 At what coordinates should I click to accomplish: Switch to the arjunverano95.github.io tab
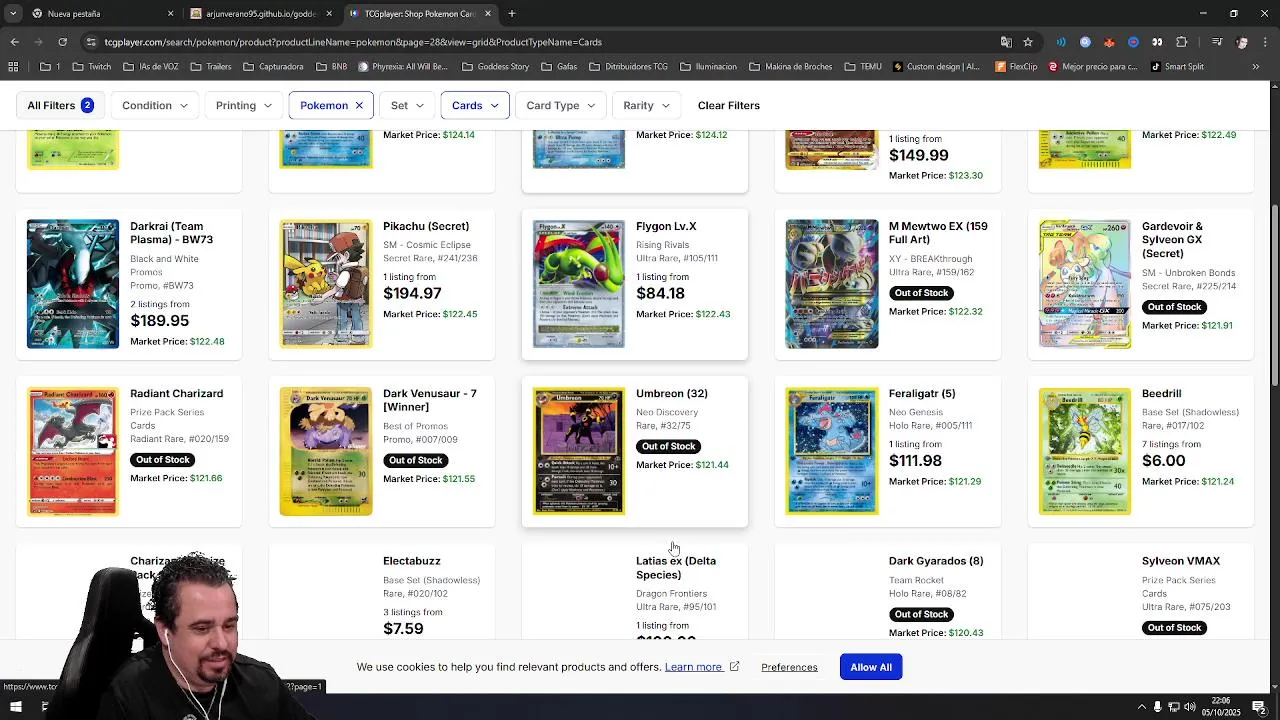click(x=260, y=14)
